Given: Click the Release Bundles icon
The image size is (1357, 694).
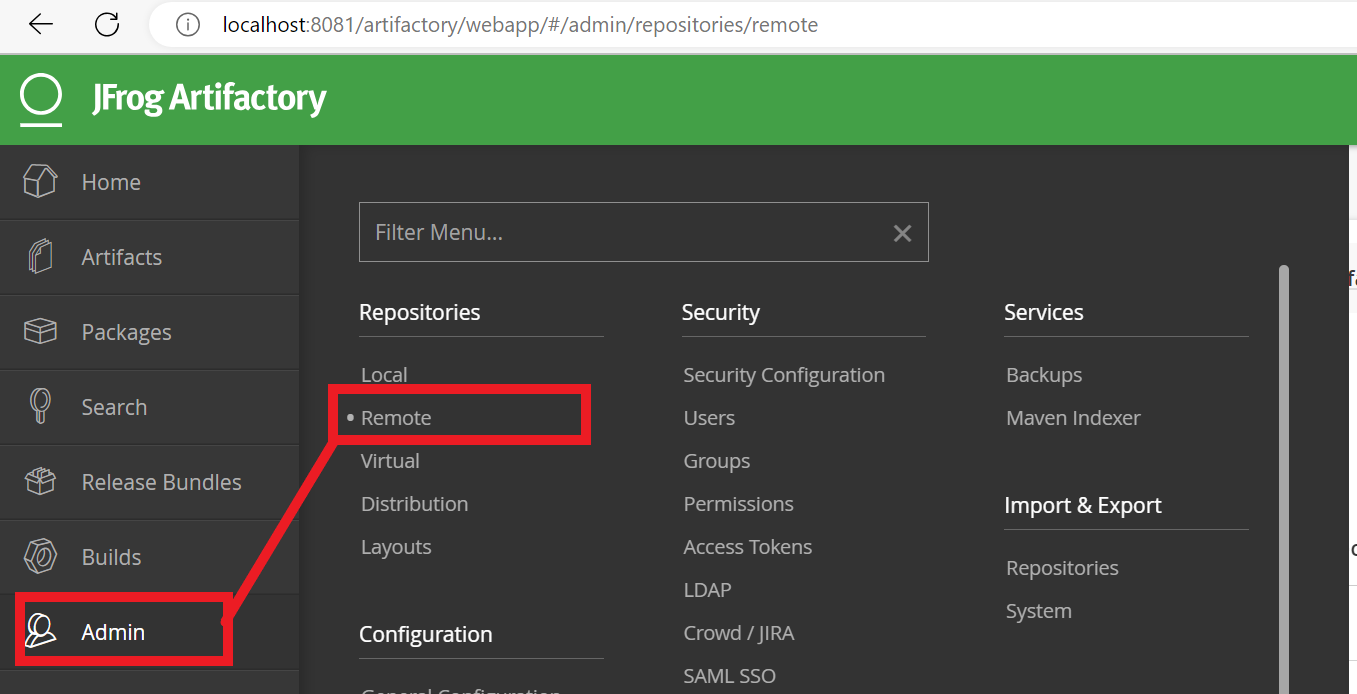Looking at the screenshot, I should [x=40, y=482].
